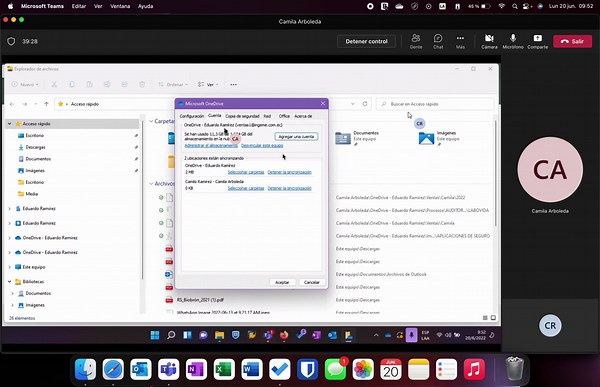Click the Administrar el almacenamiento link
600x387 pixels.
tap(211, 145)
